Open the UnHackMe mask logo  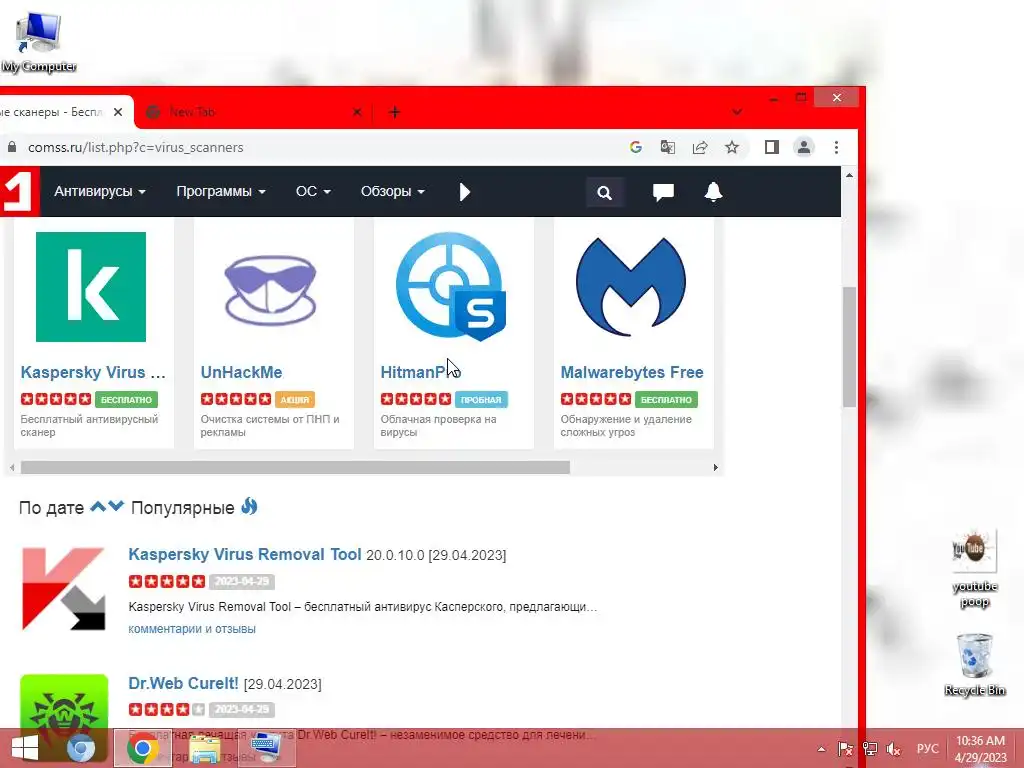pyautogui.click(x=270, y=290)
